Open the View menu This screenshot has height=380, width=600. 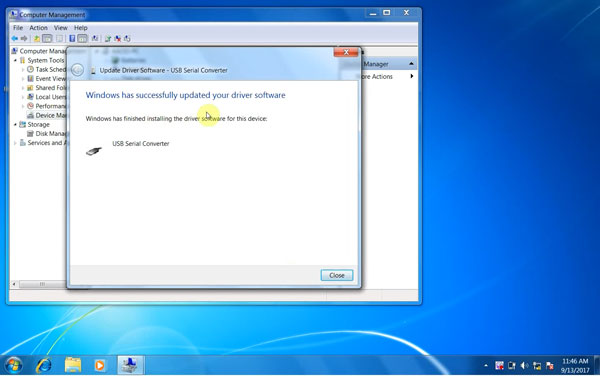pos(60,28)
